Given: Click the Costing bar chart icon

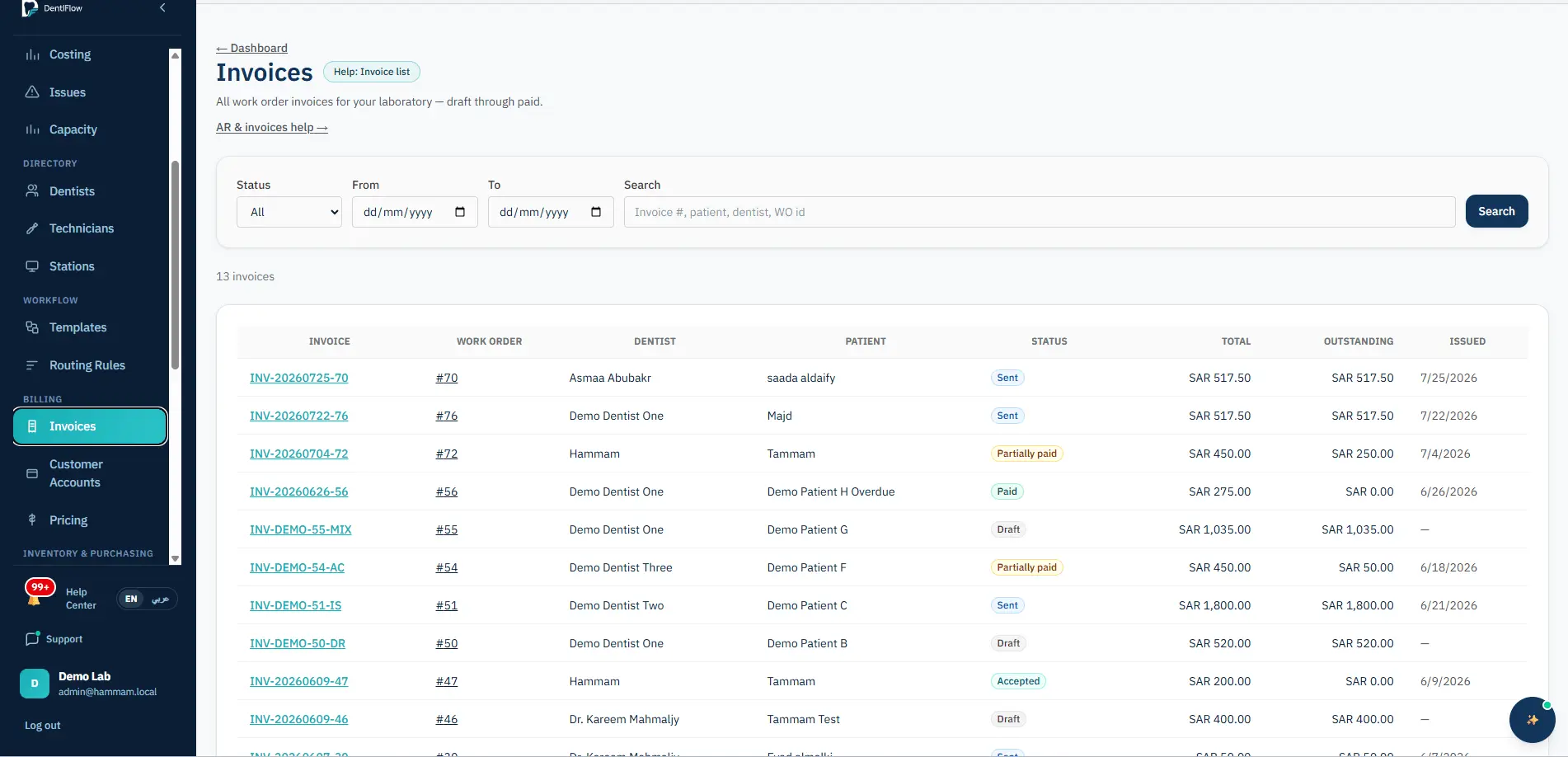Looking at the screenshot, I should (x=32, y=54).
